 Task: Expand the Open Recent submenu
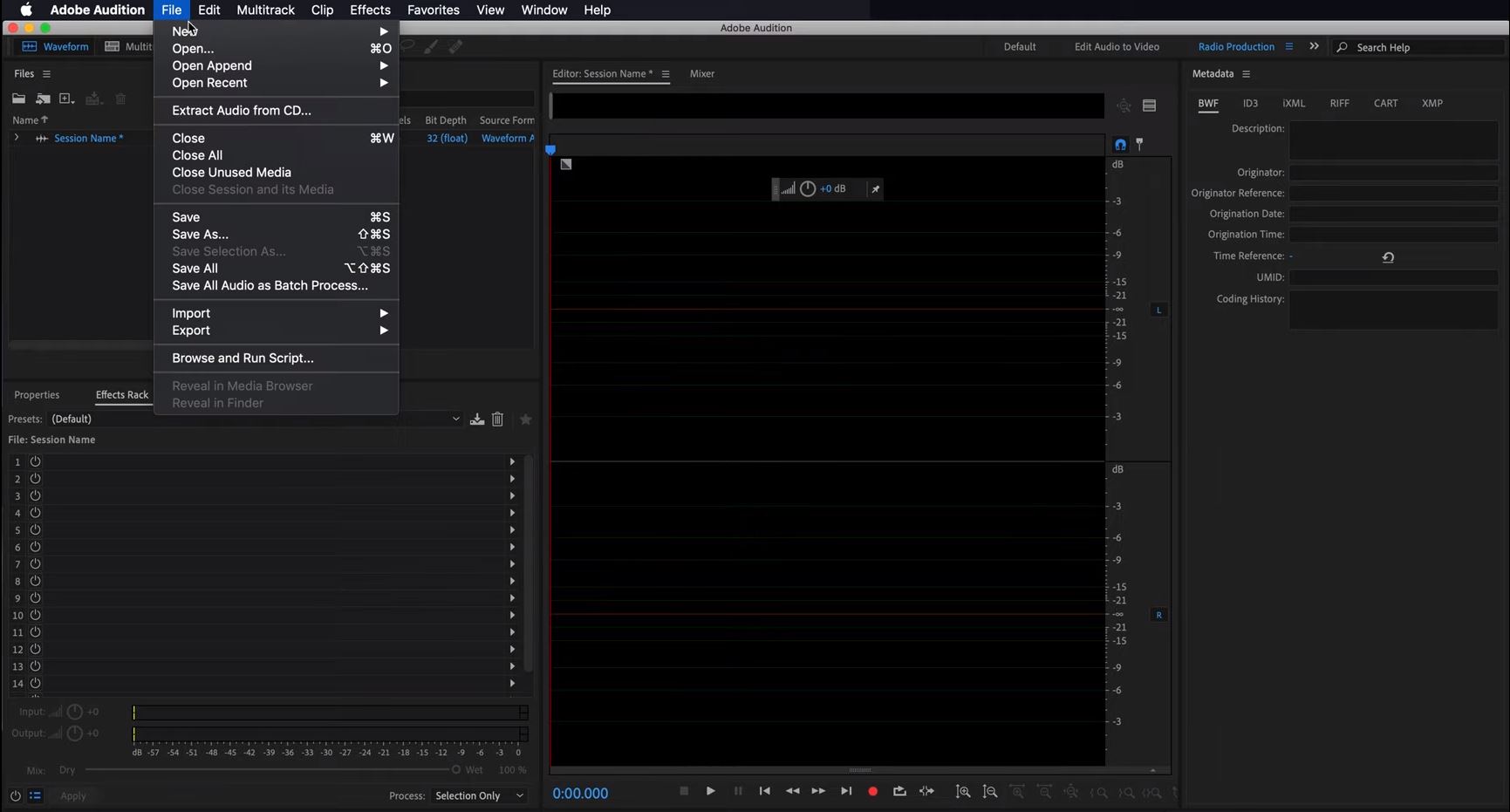(x=277, y=83)
